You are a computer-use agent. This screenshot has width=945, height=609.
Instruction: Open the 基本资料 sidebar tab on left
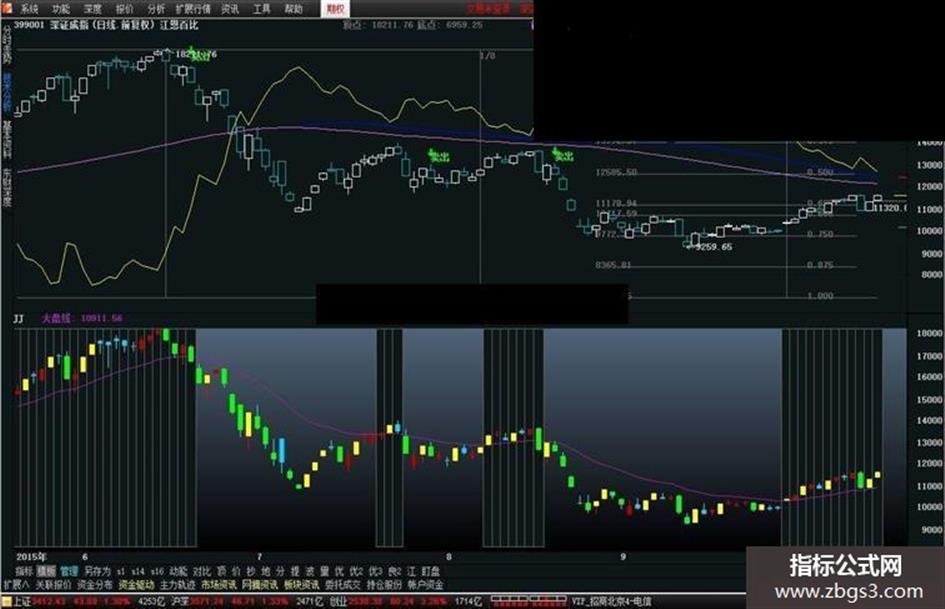(7, 139)
